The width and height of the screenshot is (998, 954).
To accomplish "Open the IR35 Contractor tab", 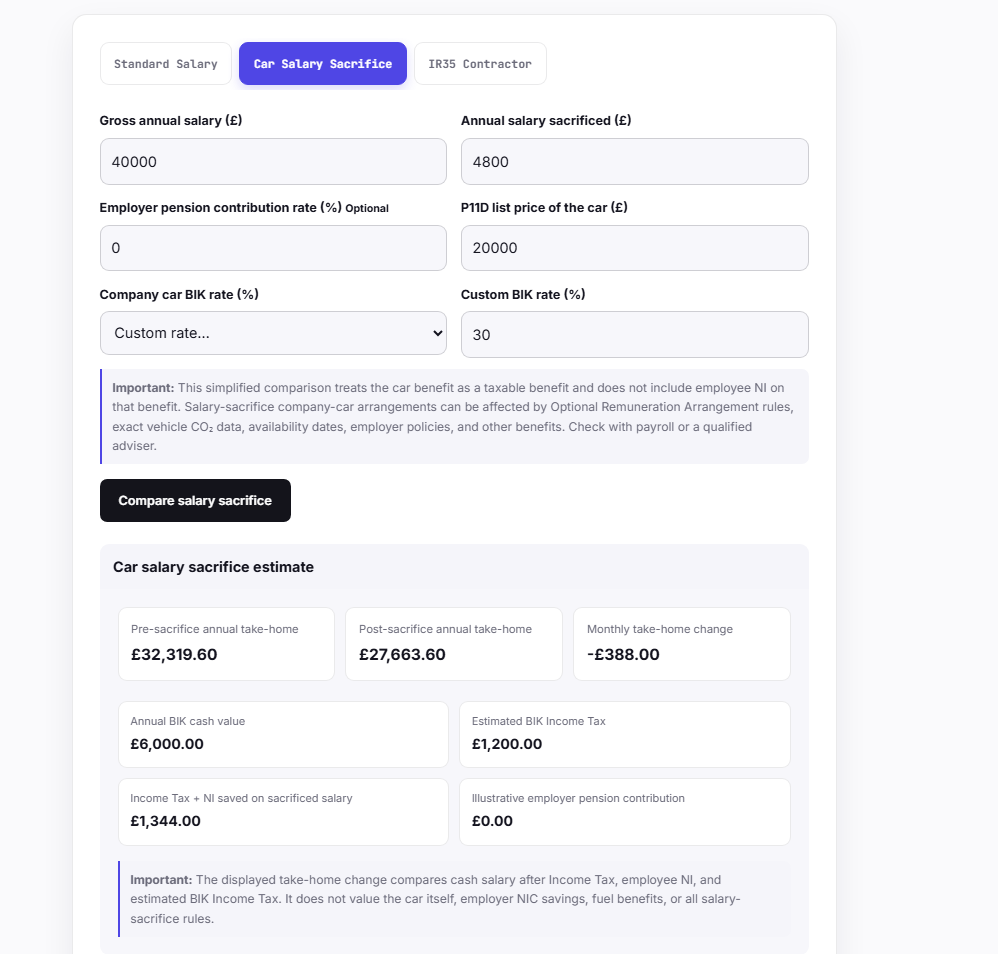I will click(x=480, y=64).
